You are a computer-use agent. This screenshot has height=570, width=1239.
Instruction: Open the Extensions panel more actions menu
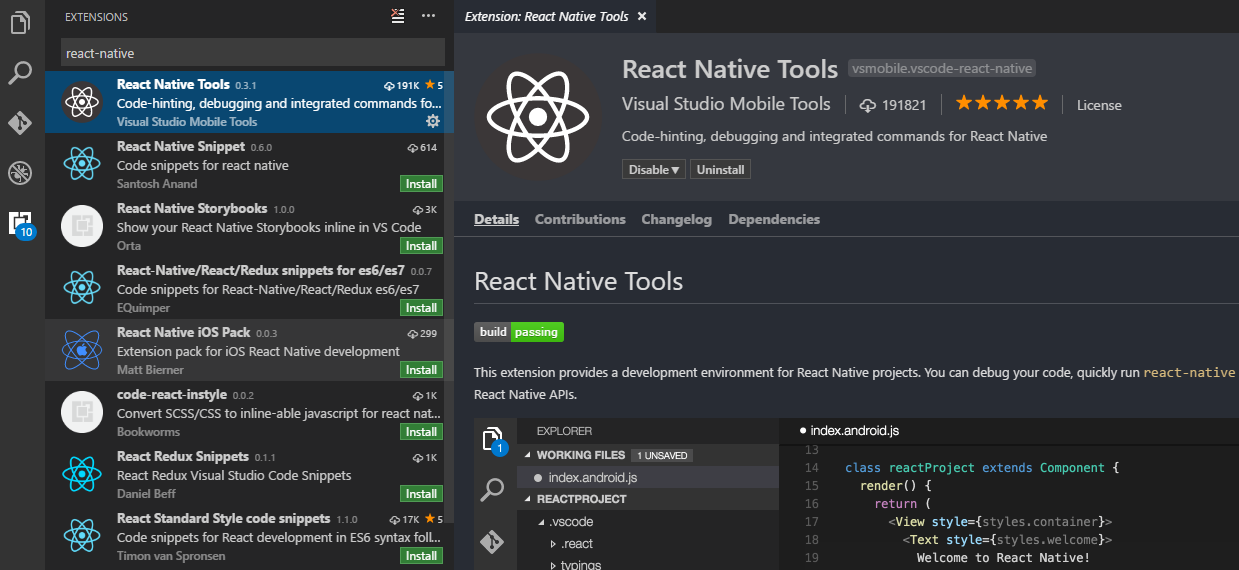428,16
